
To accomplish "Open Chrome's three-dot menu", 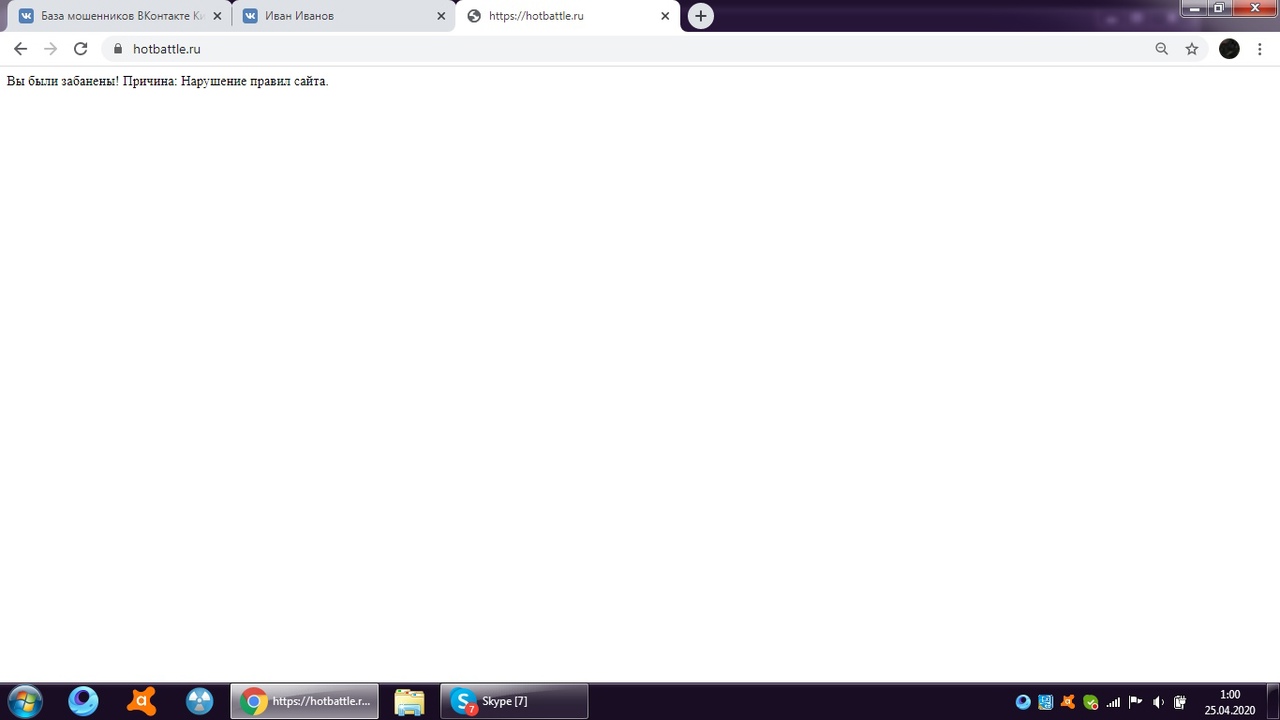I will pyautogui.click(x=1259, y=49).
